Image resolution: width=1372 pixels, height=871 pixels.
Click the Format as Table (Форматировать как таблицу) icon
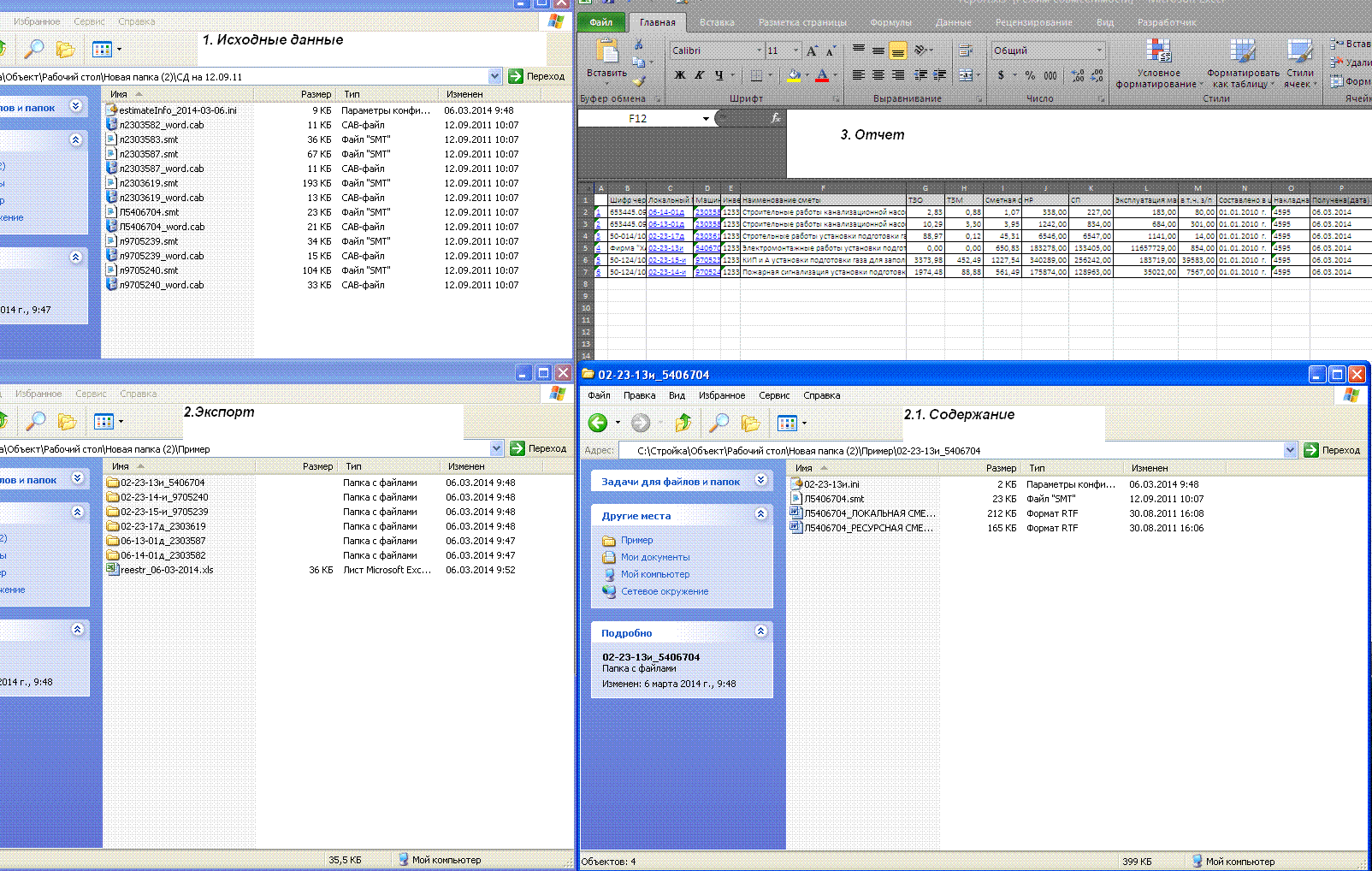(x=1242, y=51)
